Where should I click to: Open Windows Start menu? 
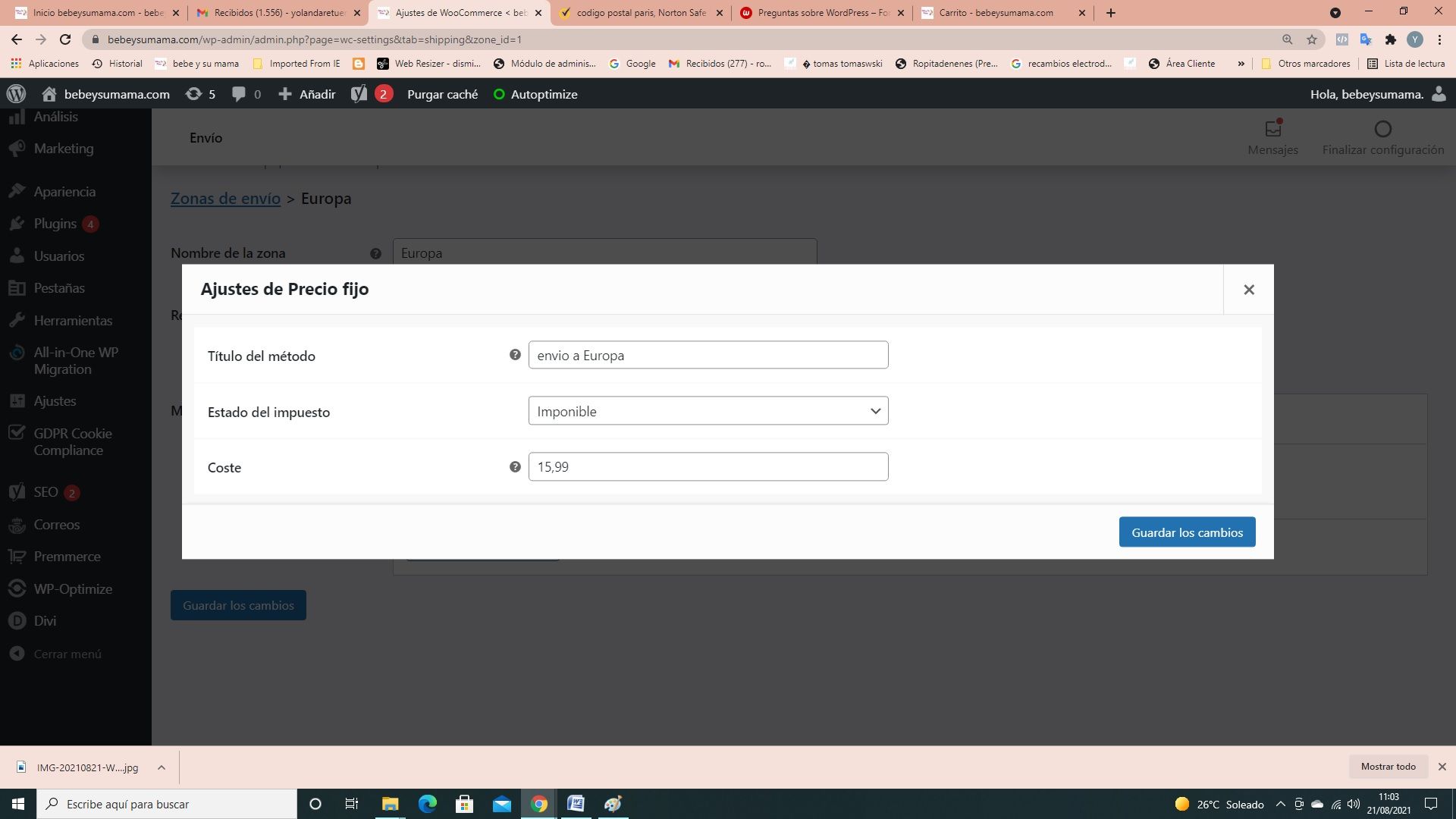click(x=18, y=804)
